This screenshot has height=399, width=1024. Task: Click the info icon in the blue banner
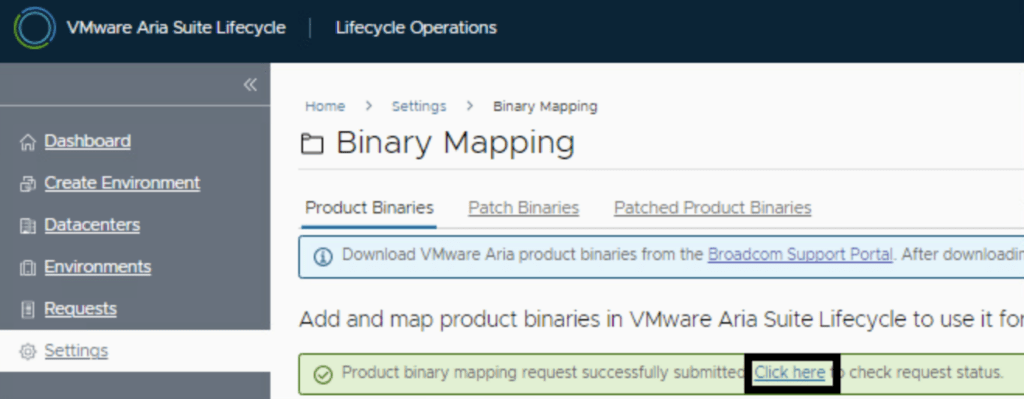pyautogui.click(x=323, y=257)
